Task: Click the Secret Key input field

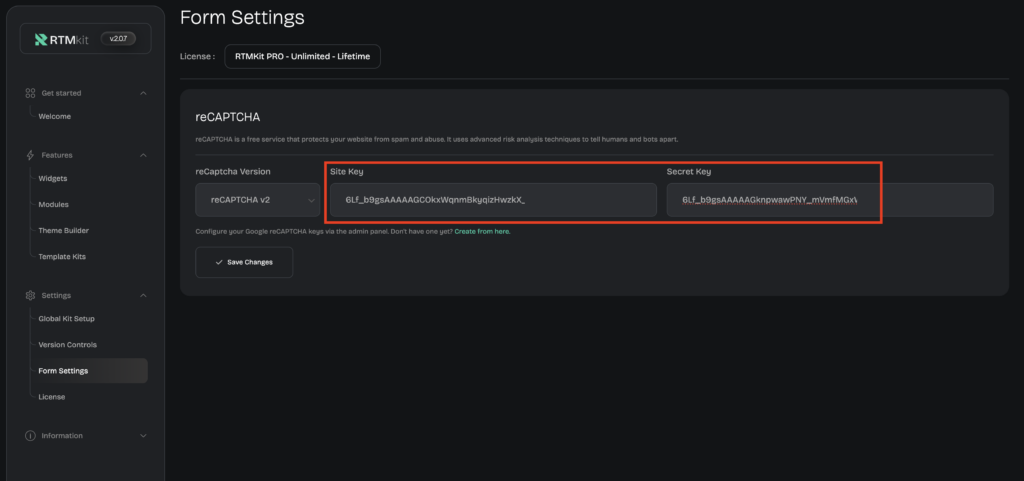Action: tap(830, 200)
